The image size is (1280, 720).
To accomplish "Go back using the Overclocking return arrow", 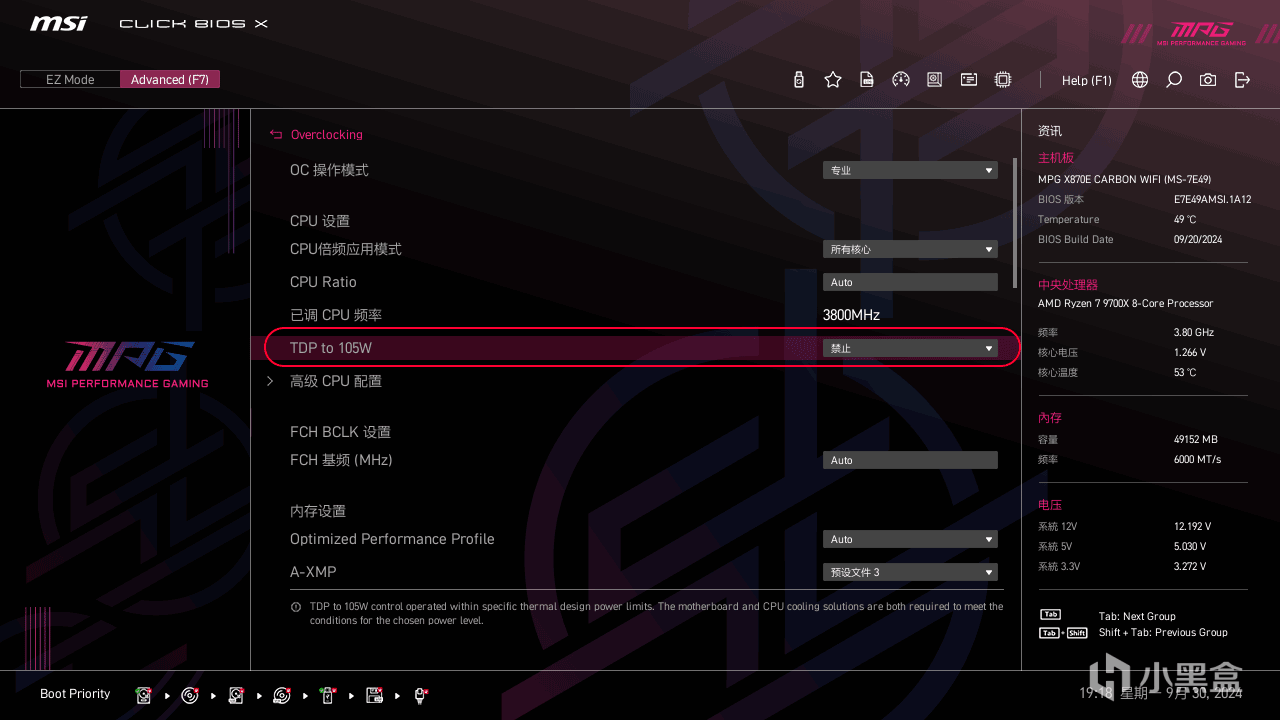I will point(276,134).
